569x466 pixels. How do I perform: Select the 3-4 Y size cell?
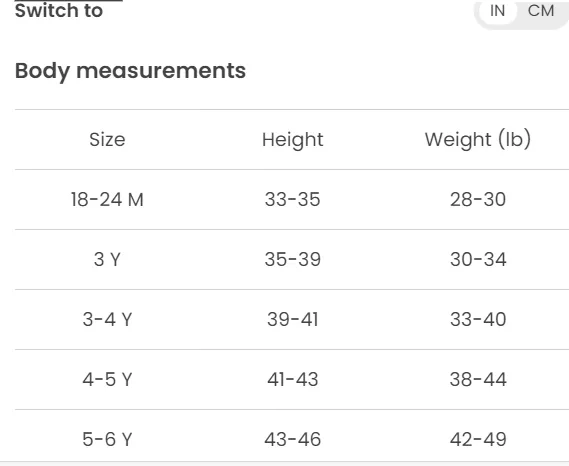(107, 319)
